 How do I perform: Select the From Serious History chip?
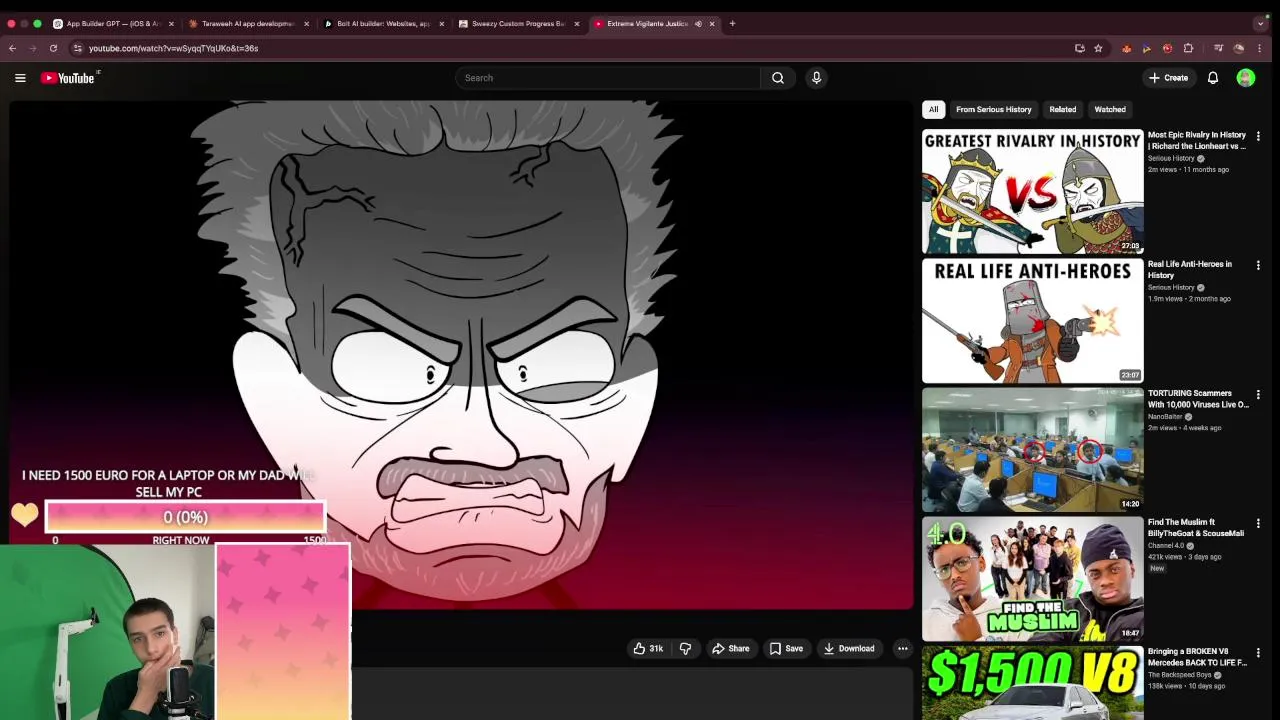coord(993,109)
